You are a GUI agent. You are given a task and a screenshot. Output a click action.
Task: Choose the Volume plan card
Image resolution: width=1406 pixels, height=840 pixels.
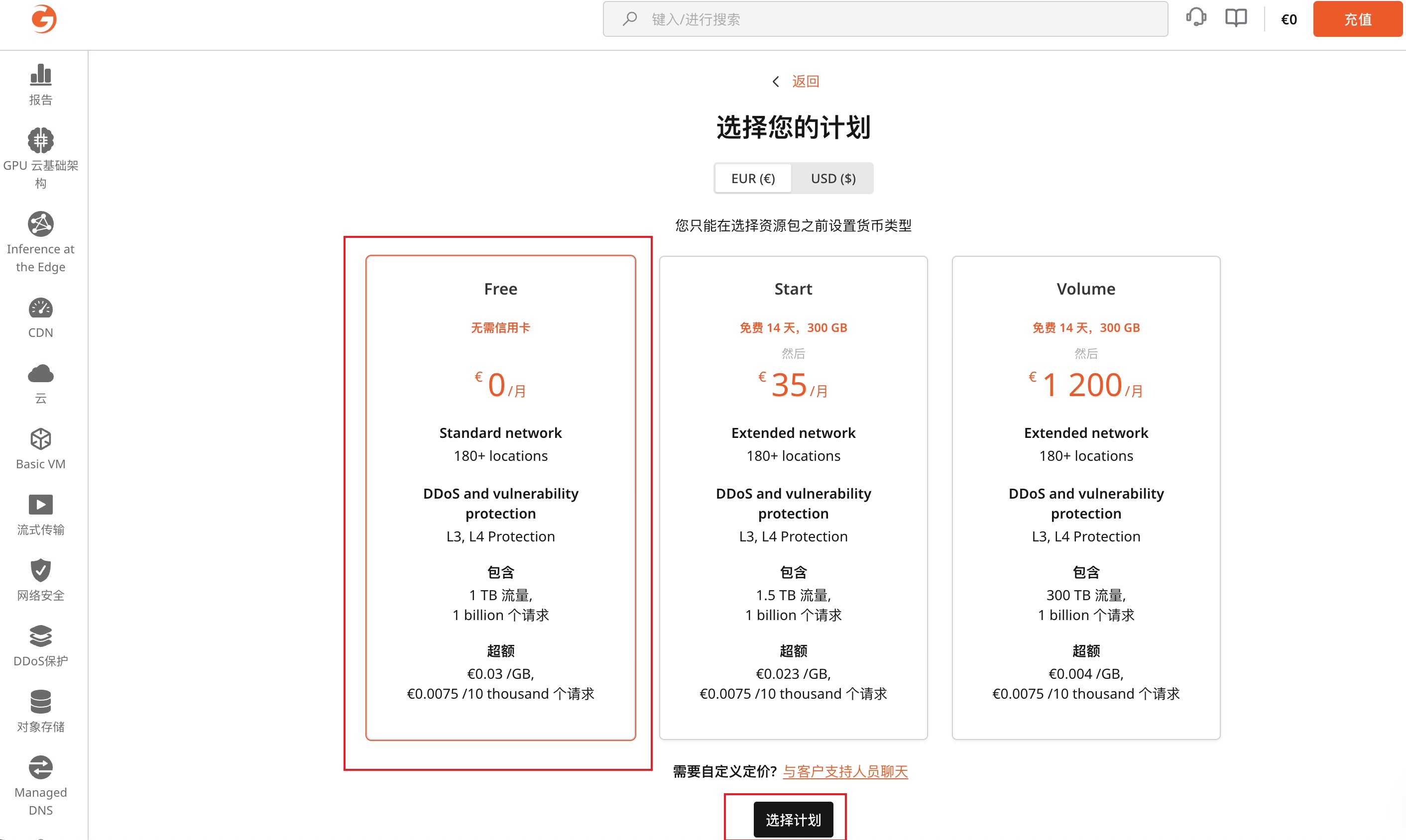click(1085, 497)
